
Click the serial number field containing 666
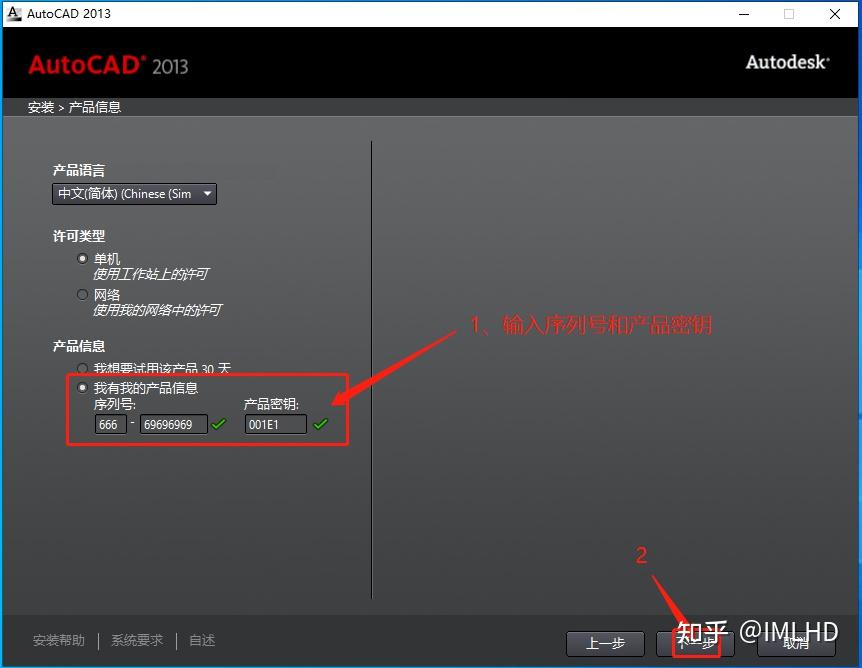[x=109, y=424]
